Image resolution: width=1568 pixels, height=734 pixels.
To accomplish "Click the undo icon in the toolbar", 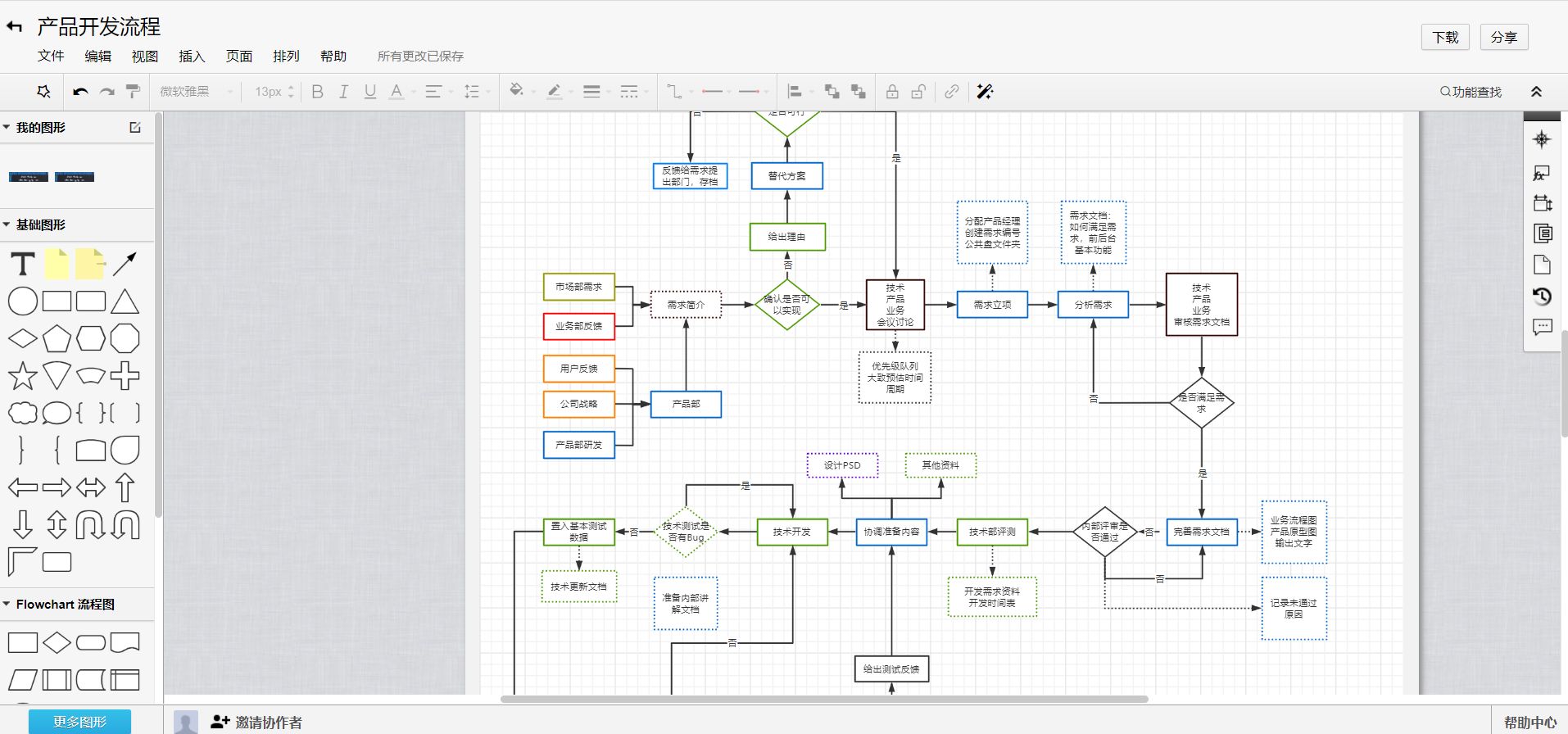I will (x=80, y=92).
